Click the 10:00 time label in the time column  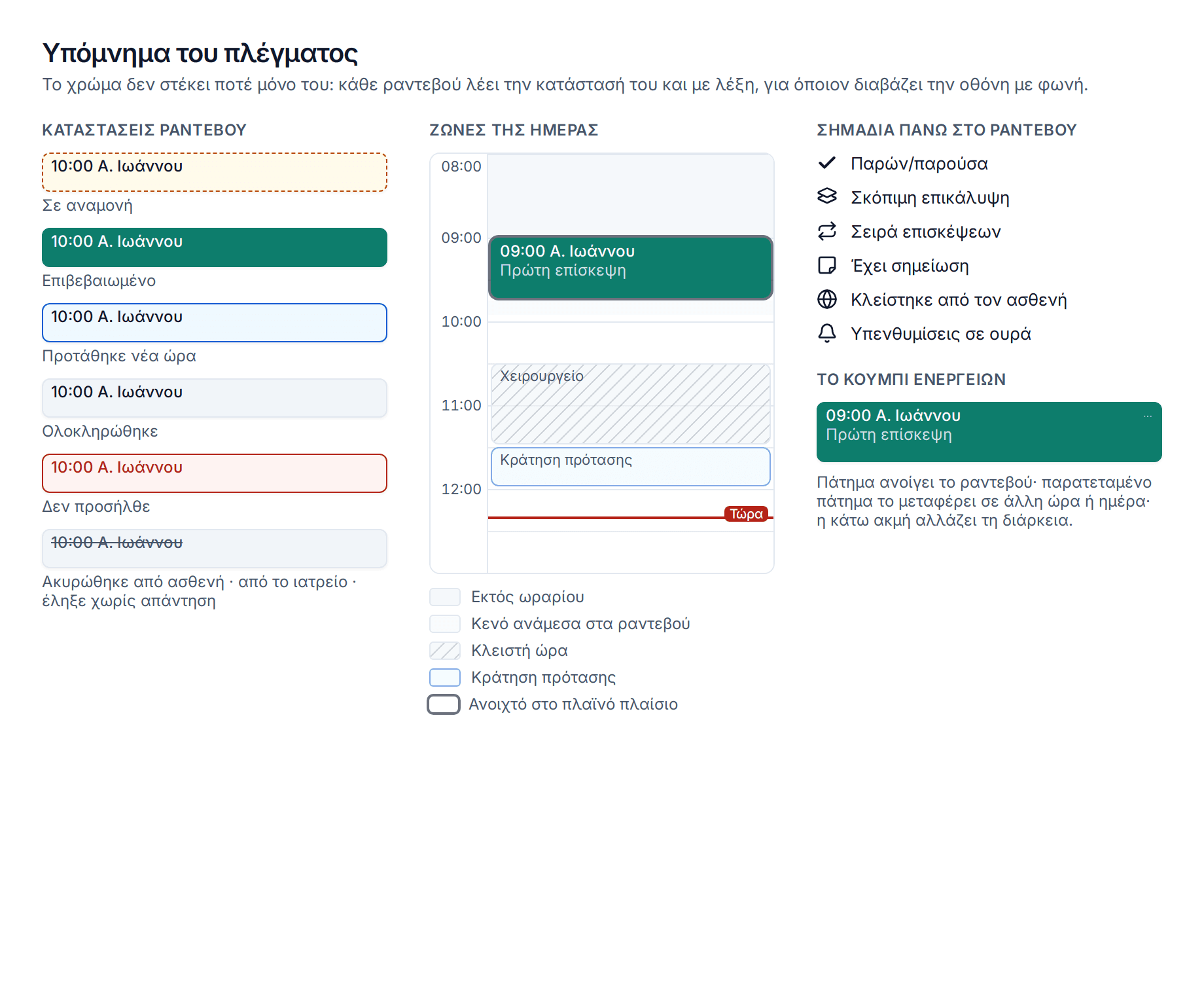coord(461,321)
